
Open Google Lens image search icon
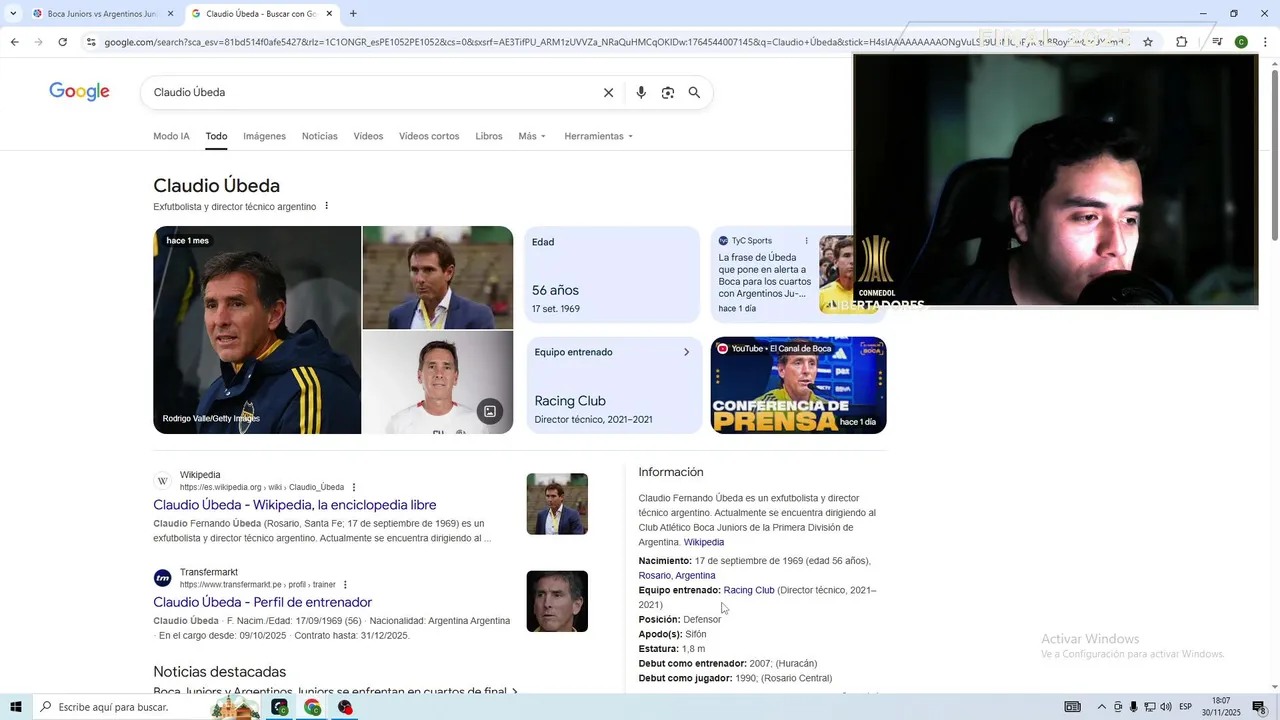point(668,93)
